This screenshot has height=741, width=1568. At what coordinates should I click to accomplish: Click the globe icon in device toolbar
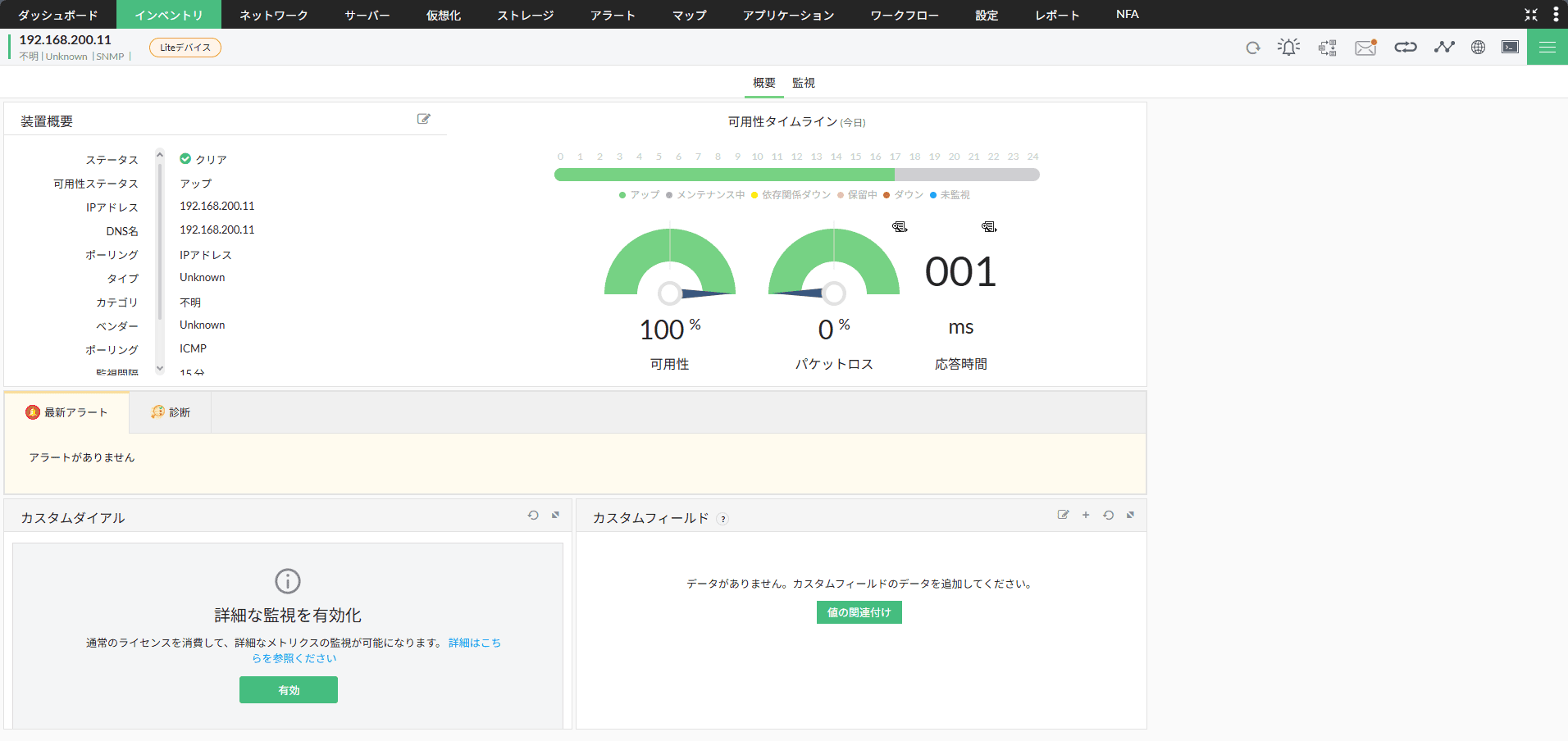pos(1478,48)
